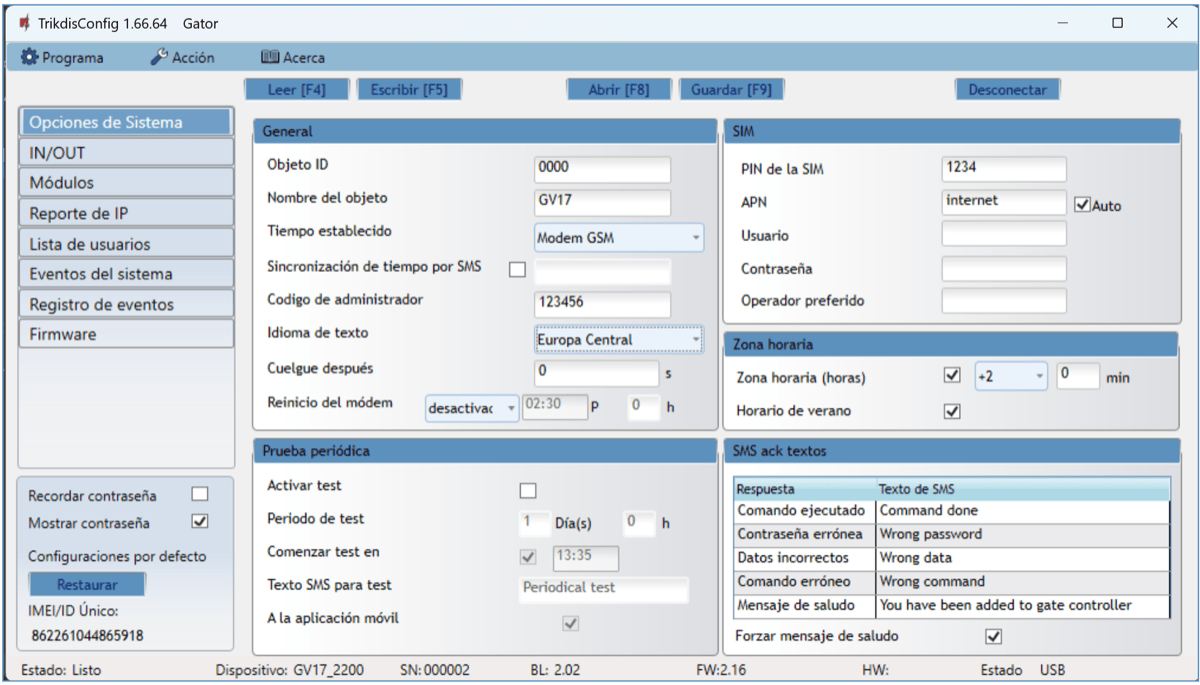Open the Zona horaria hours dropdown
The width and height of the screenshot is (1200, 685).
tap(1010, 377)
